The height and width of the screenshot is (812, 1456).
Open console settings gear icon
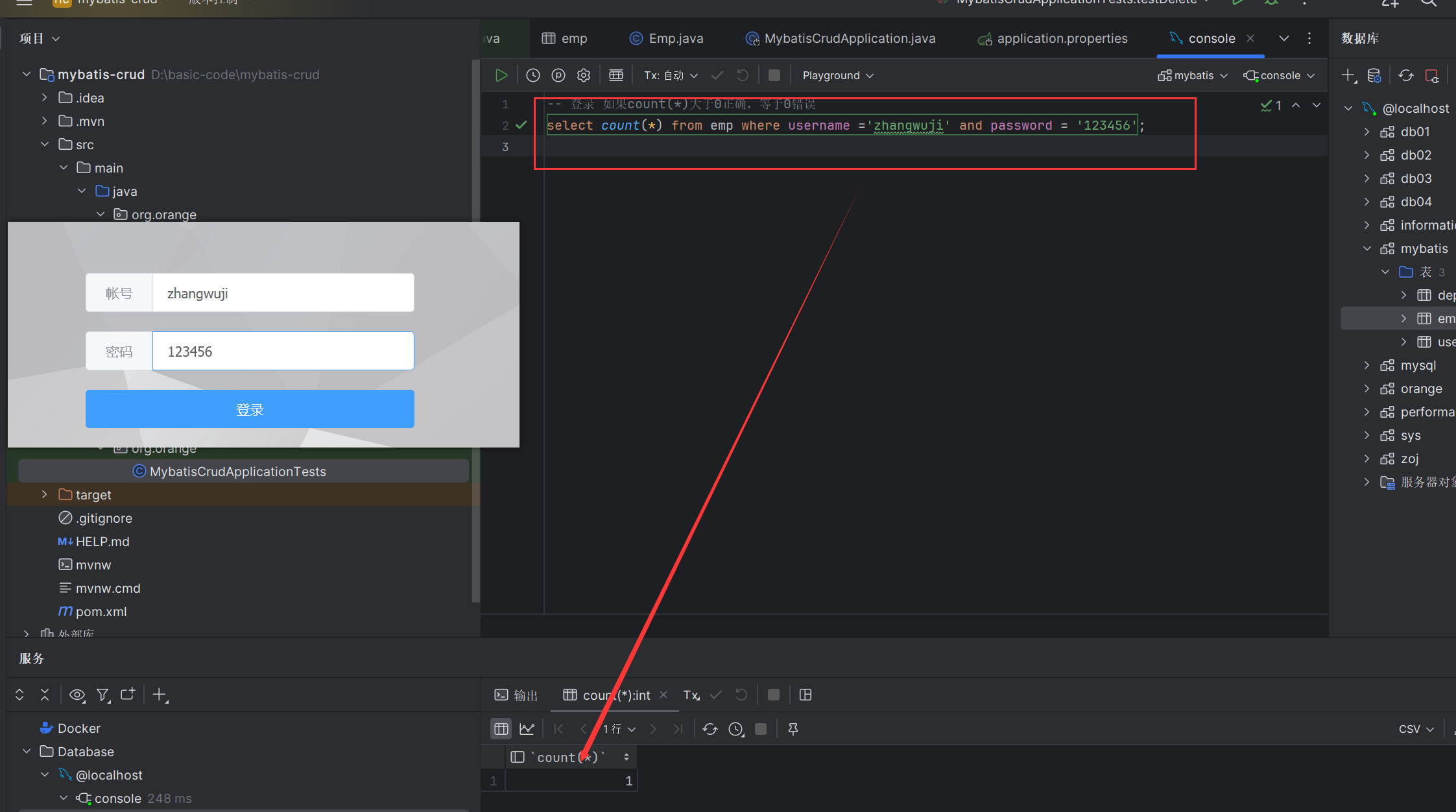coord(584,75)
